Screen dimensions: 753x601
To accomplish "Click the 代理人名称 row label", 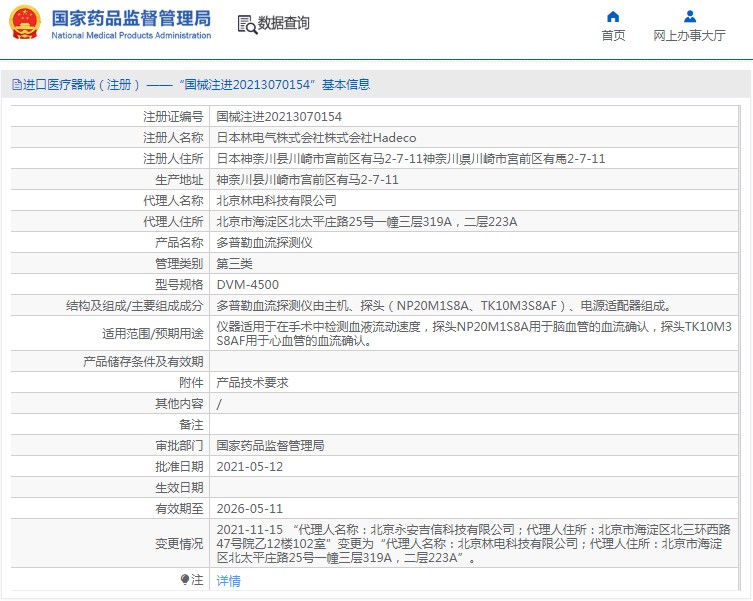I will pos(173,201).
